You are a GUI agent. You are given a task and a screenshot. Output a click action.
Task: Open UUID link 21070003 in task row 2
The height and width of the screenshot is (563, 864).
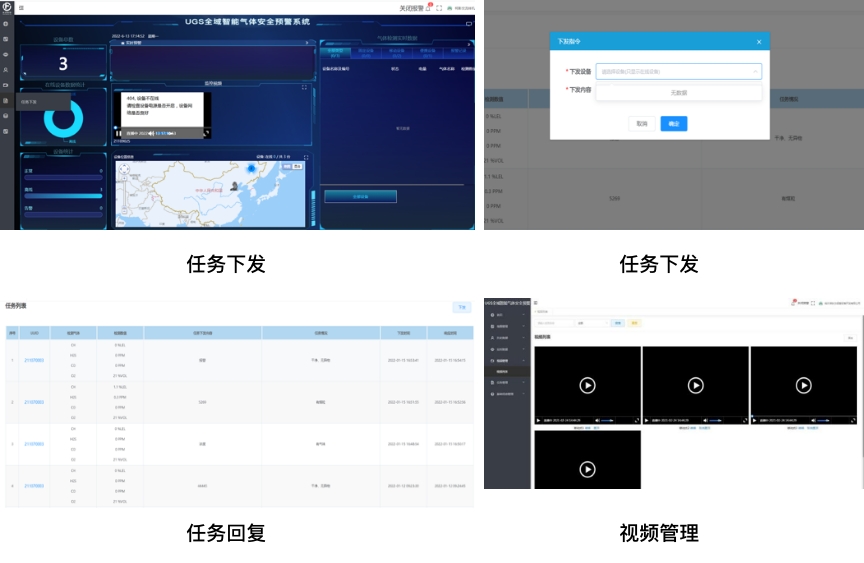pyautogui.click(x=34, y=402)
